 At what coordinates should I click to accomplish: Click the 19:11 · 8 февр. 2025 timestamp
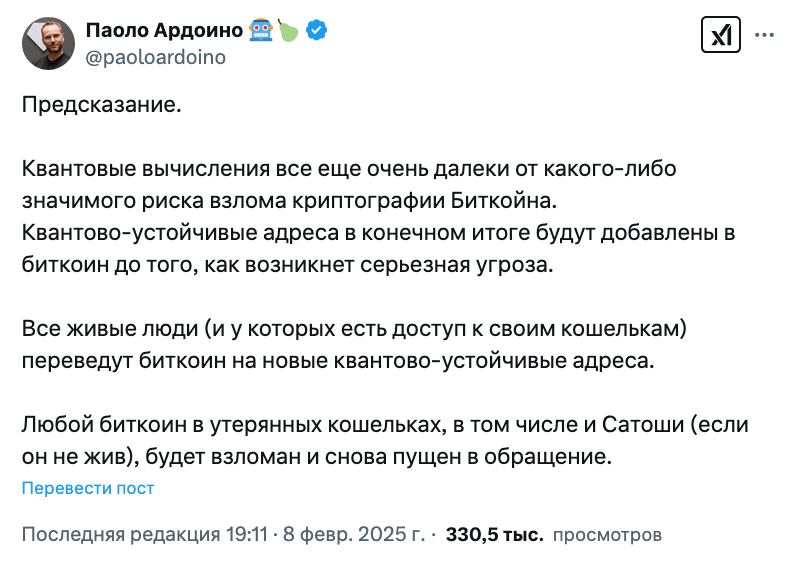(325, 535)
